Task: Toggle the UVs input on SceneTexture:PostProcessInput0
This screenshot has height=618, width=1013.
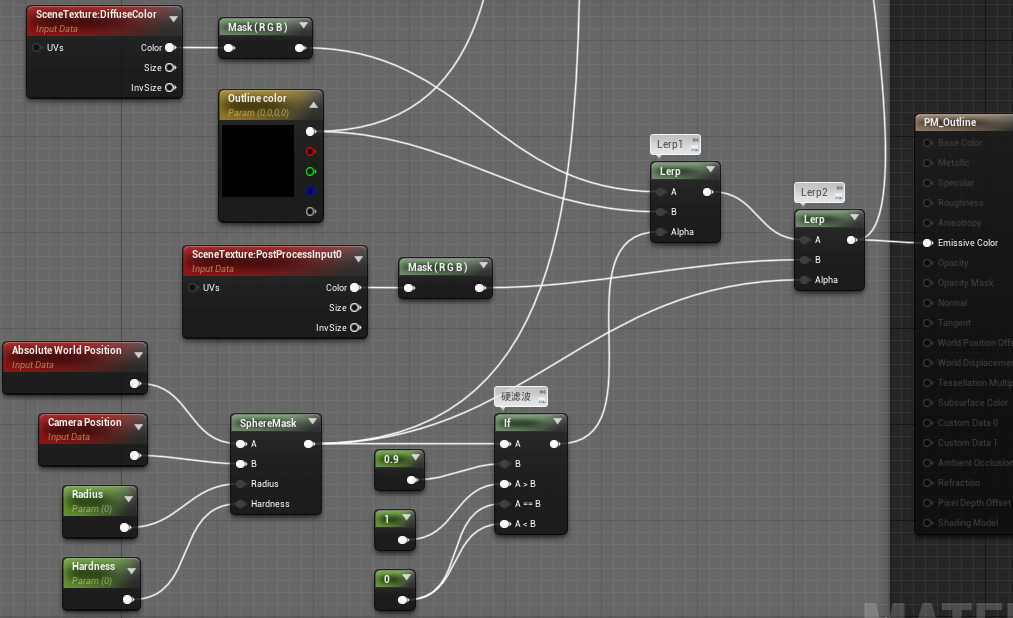Action: (x=192, y=288)
